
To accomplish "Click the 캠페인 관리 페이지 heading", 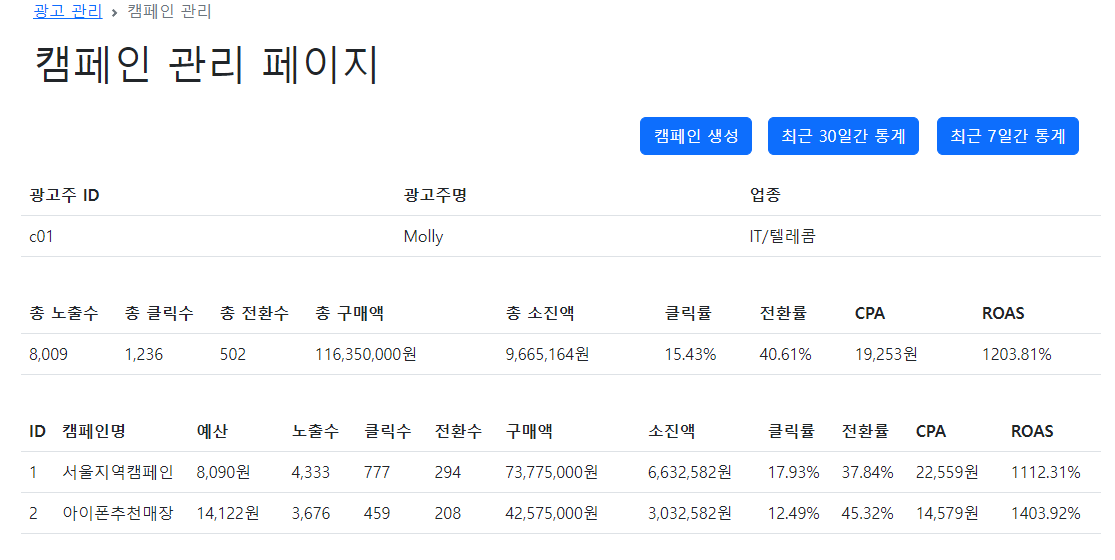I will point(206,65).
